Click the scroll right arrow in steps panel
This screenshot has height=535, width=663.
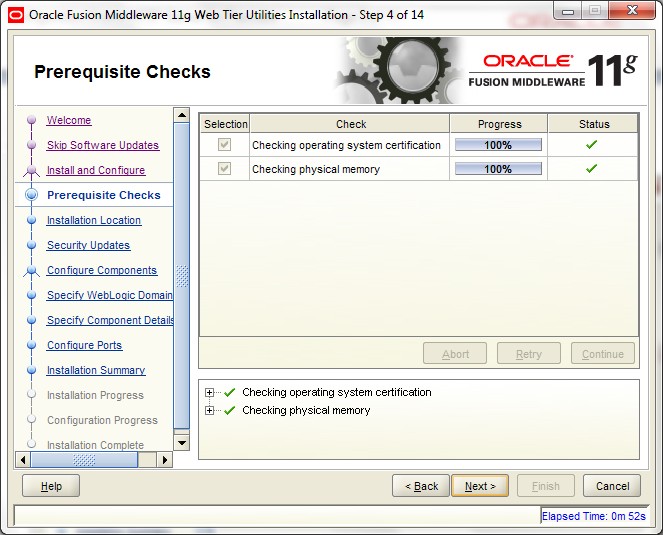[164, 459]
